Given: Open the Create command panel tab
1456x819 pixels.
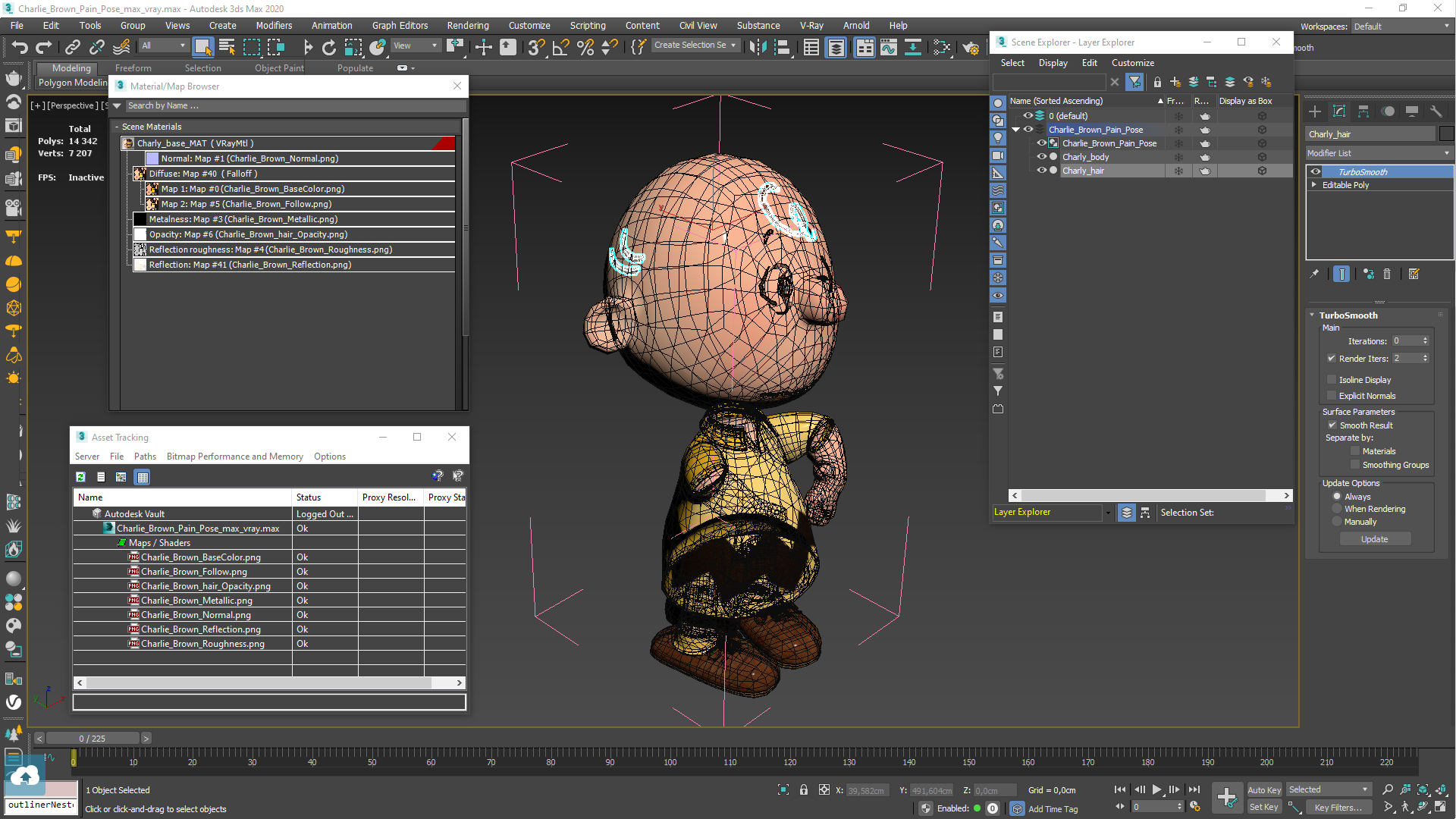Looking at the screenshot, I should pos(1315,111).
